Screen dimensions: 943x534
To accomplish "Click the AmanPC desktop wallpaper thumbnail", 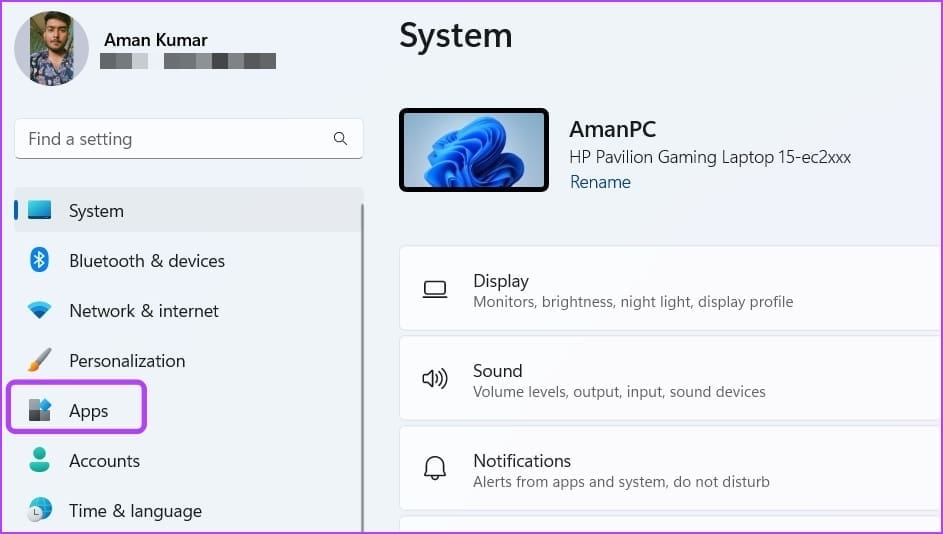I will [x=474, y=150].
